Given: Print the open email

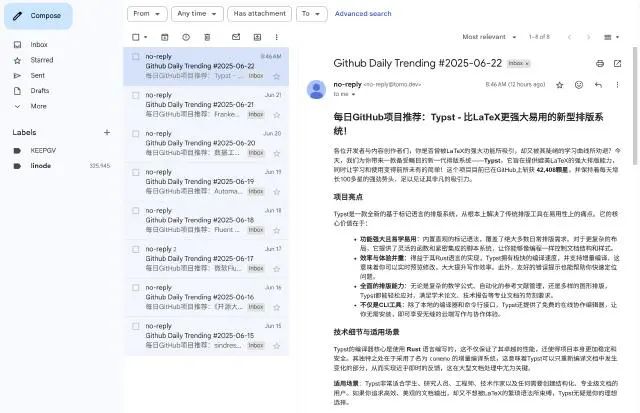Looking at the screenshot, I should 600,64.
